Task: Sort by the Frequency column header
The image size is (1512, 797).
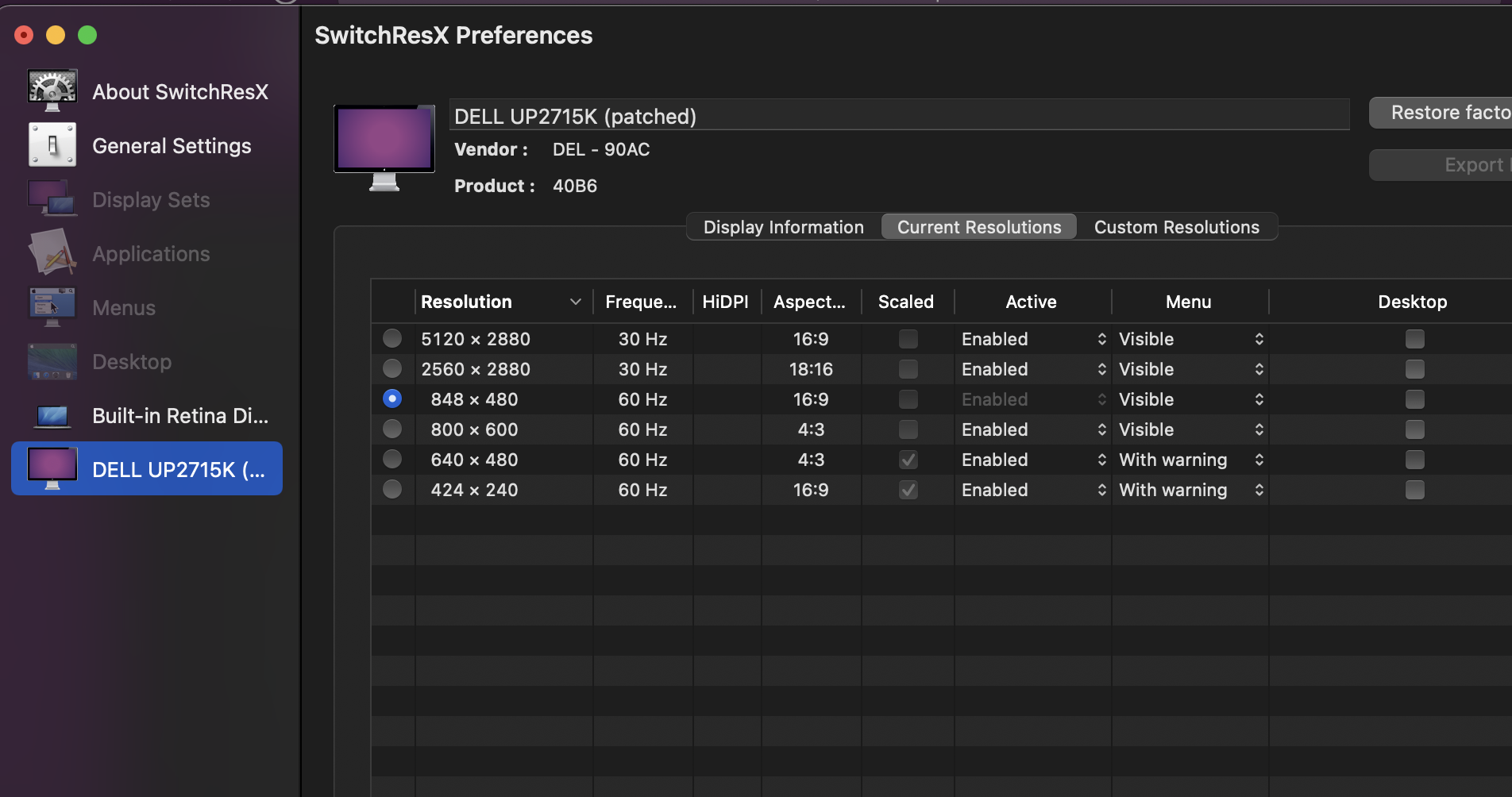Action: click(642, 302)
